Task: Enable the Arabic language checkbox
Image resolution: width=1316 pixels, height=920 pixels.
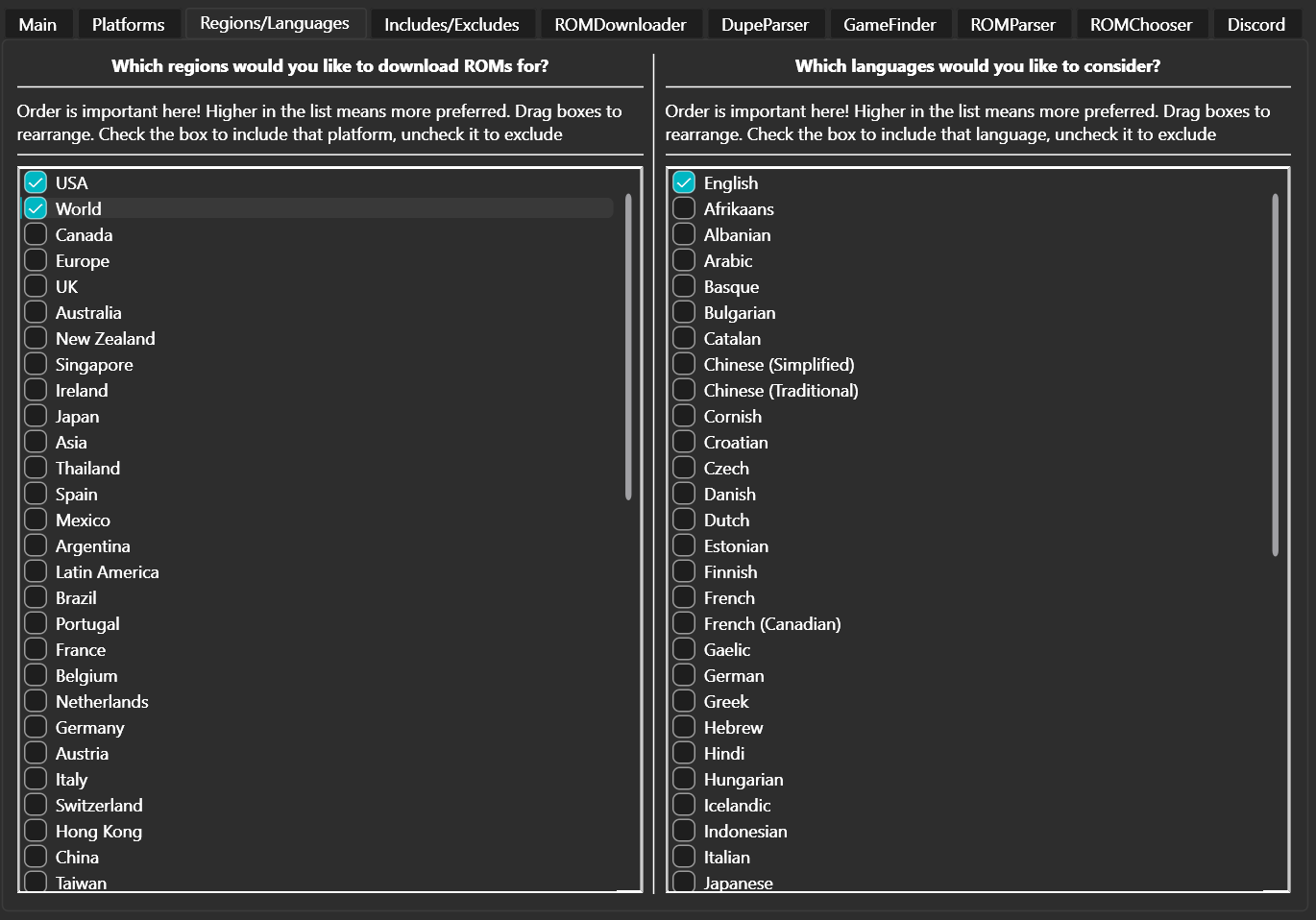Action: click(x=684, y=259)
